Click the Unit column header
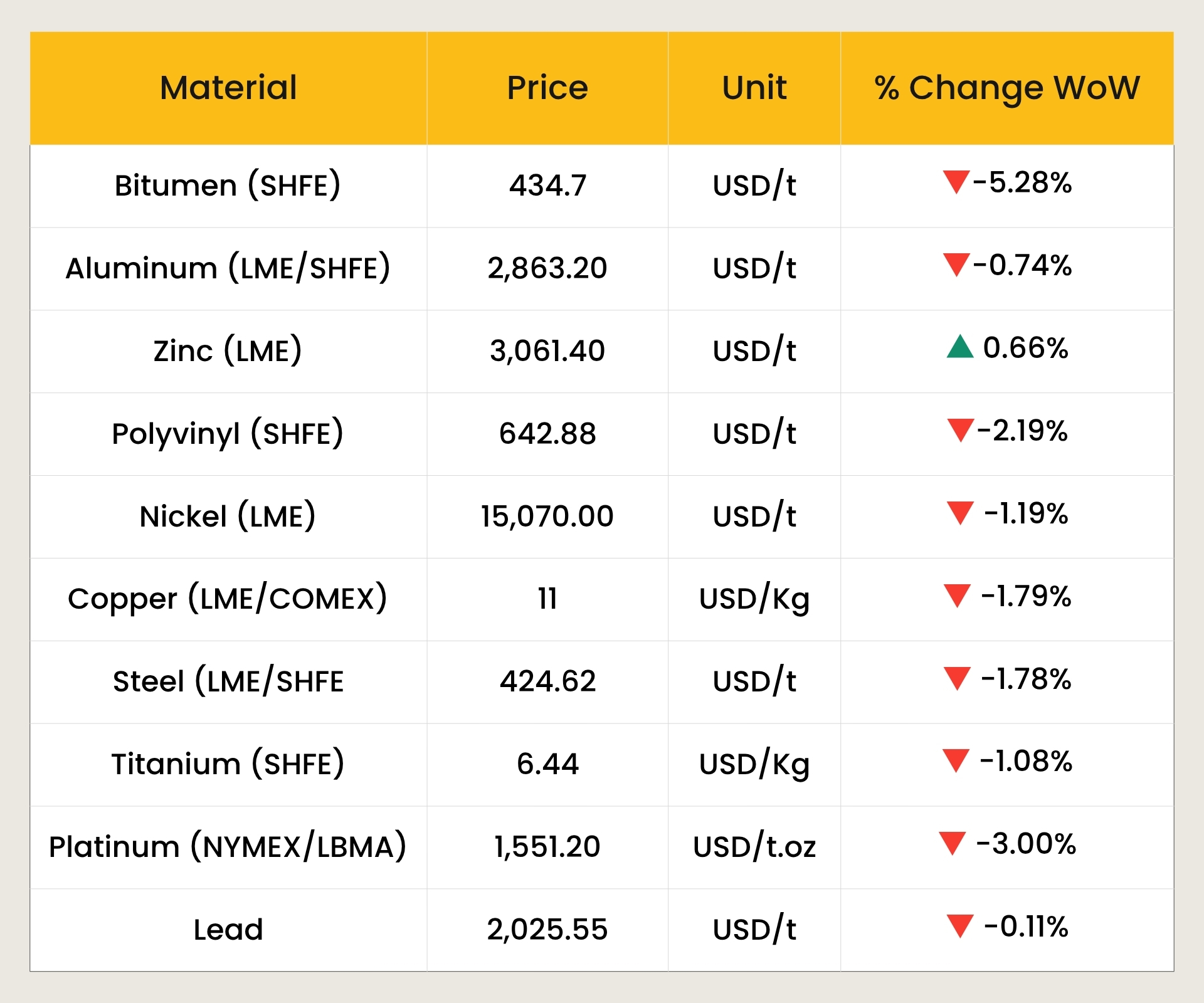The image size is (1204, 1003). click(754, 88)
